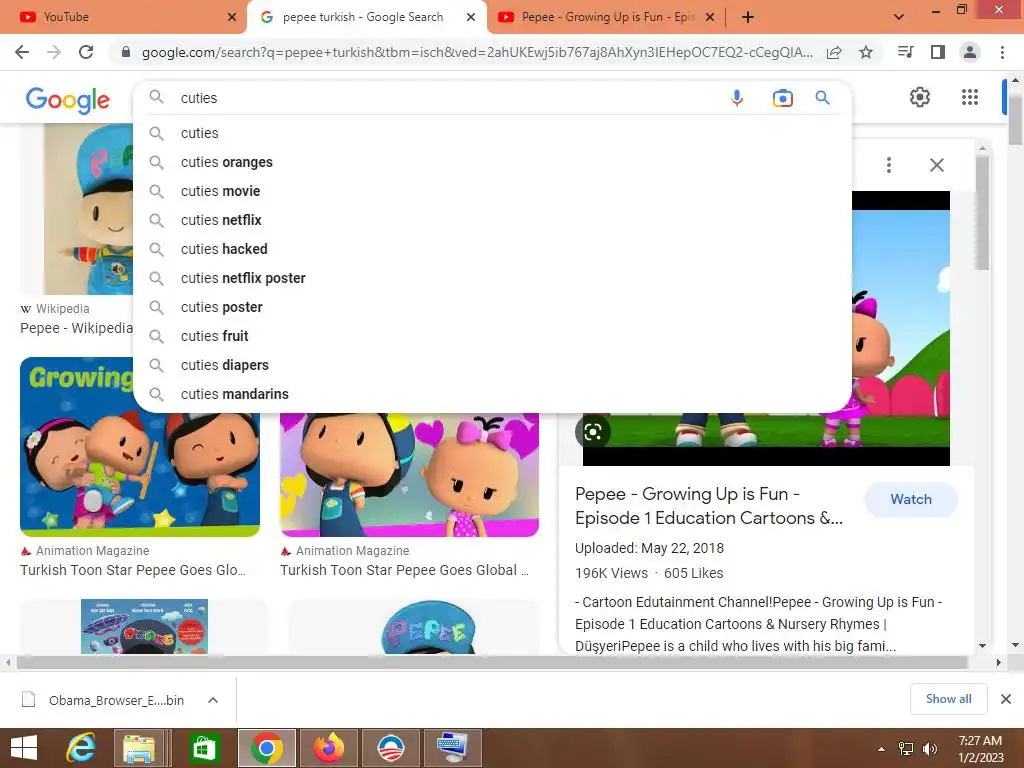Click the blue search magnifier button
The height and width of the screenshot is (768, 1024).
point(822,98)
